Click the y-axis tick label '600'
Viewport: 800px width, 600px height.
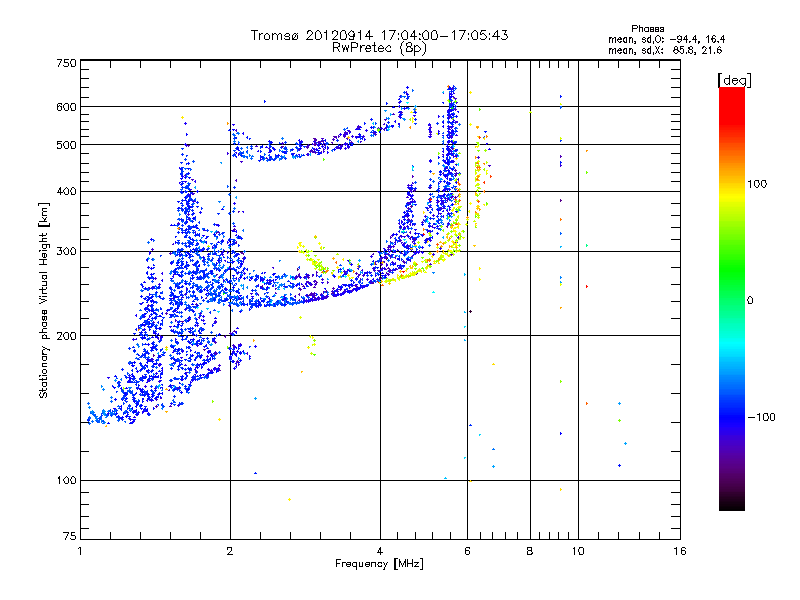tap(66, 107)
